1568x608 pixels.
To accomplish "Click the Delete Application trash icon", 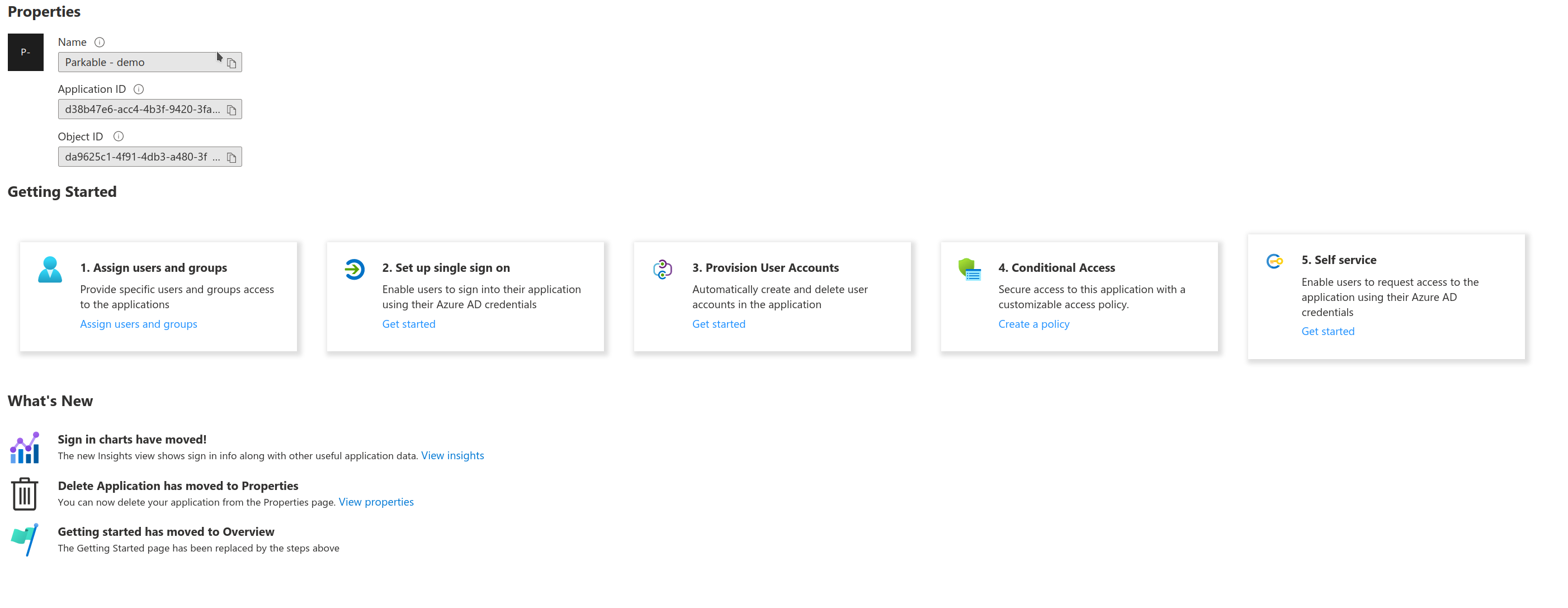I will pyautogui.click(x=25, y=493).
